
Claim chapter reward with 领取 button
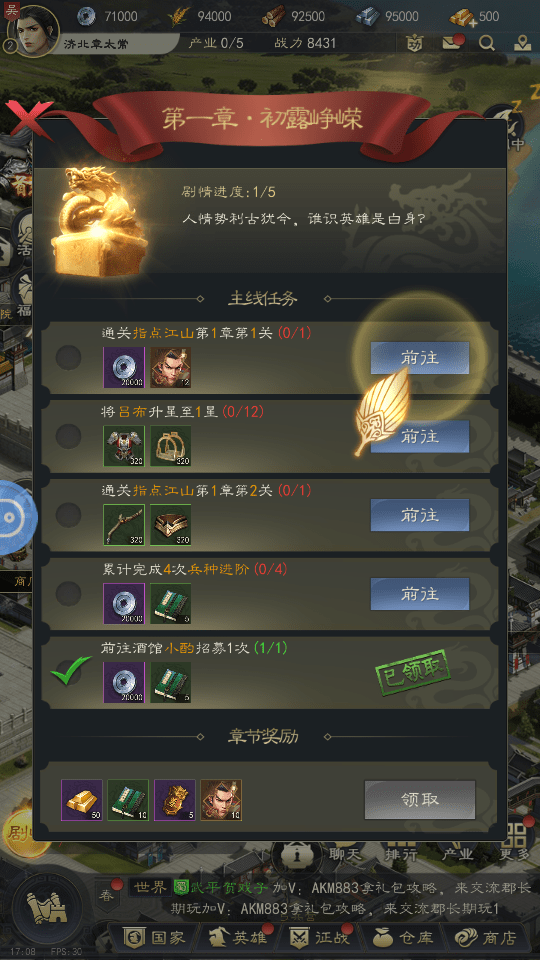point(420,800)
